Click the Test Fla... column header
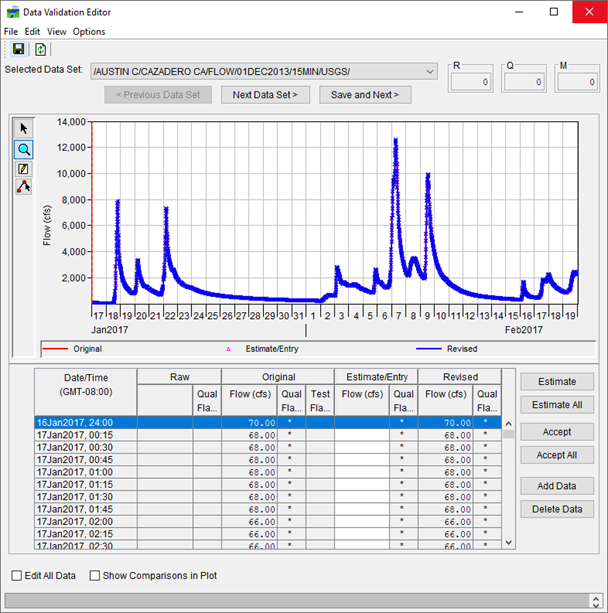This screenshot has height=613, width=608. click(x=320, y=401)
